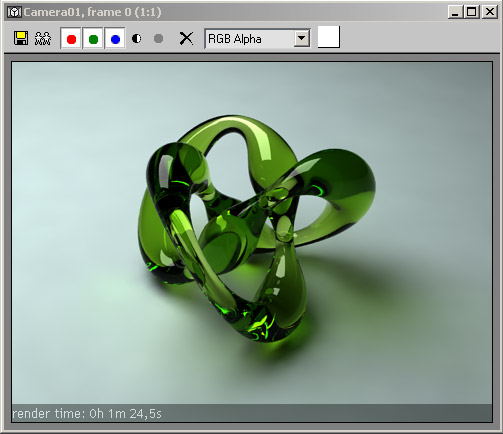Click the render time text stamp
The width and height of the screenshot is (503, 434).
[x=87, y=414]
